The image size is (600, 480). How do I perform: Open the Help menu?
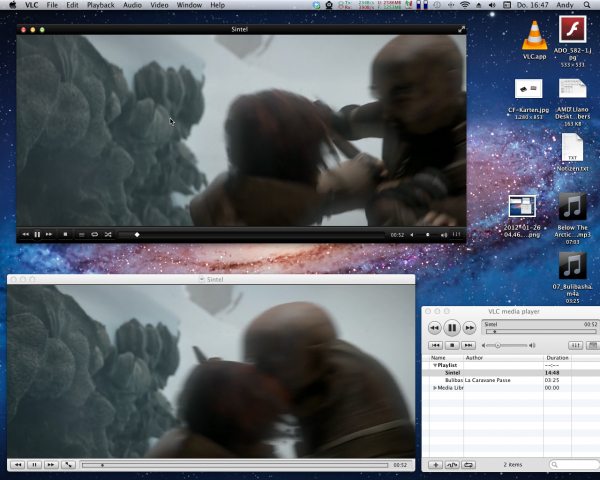pos(218,5)
